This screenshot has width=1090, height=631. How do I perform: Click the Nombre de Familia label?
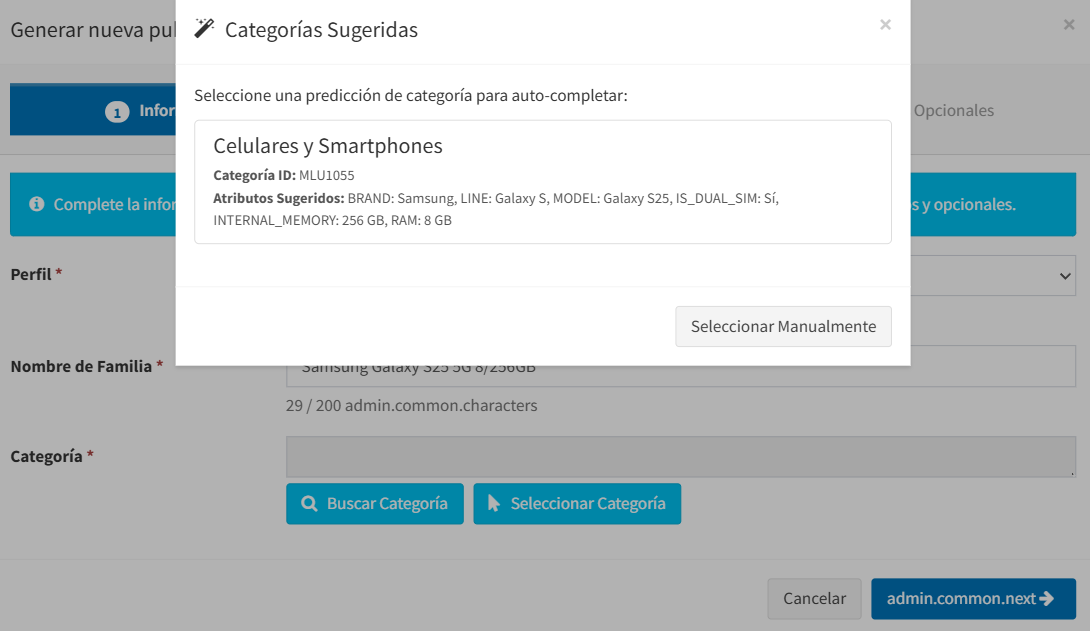click(x=81, y=366)
